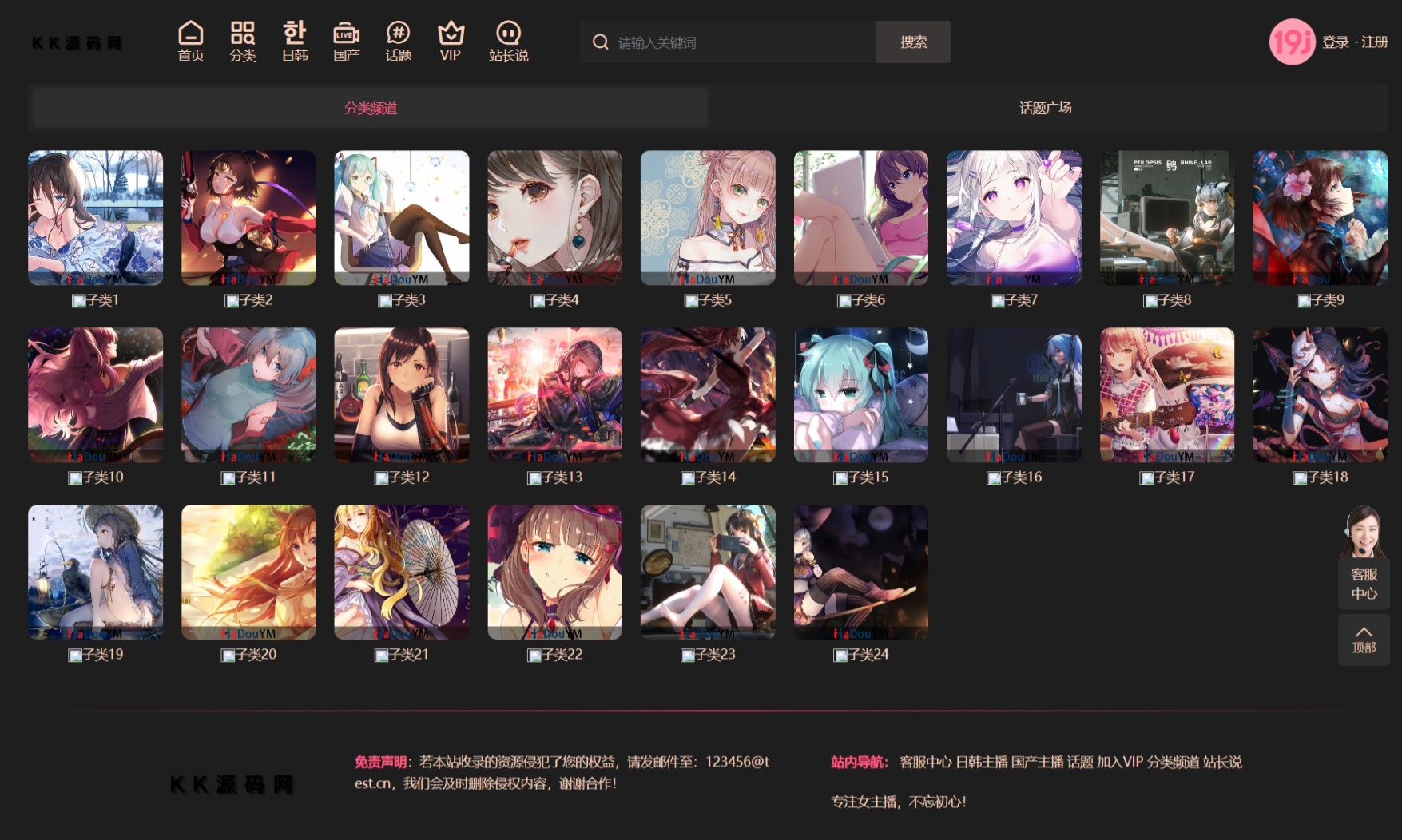Open 子类21 thumbnail
The height and width of the screenshot is (840, 1402).
(x=402, y=573)
